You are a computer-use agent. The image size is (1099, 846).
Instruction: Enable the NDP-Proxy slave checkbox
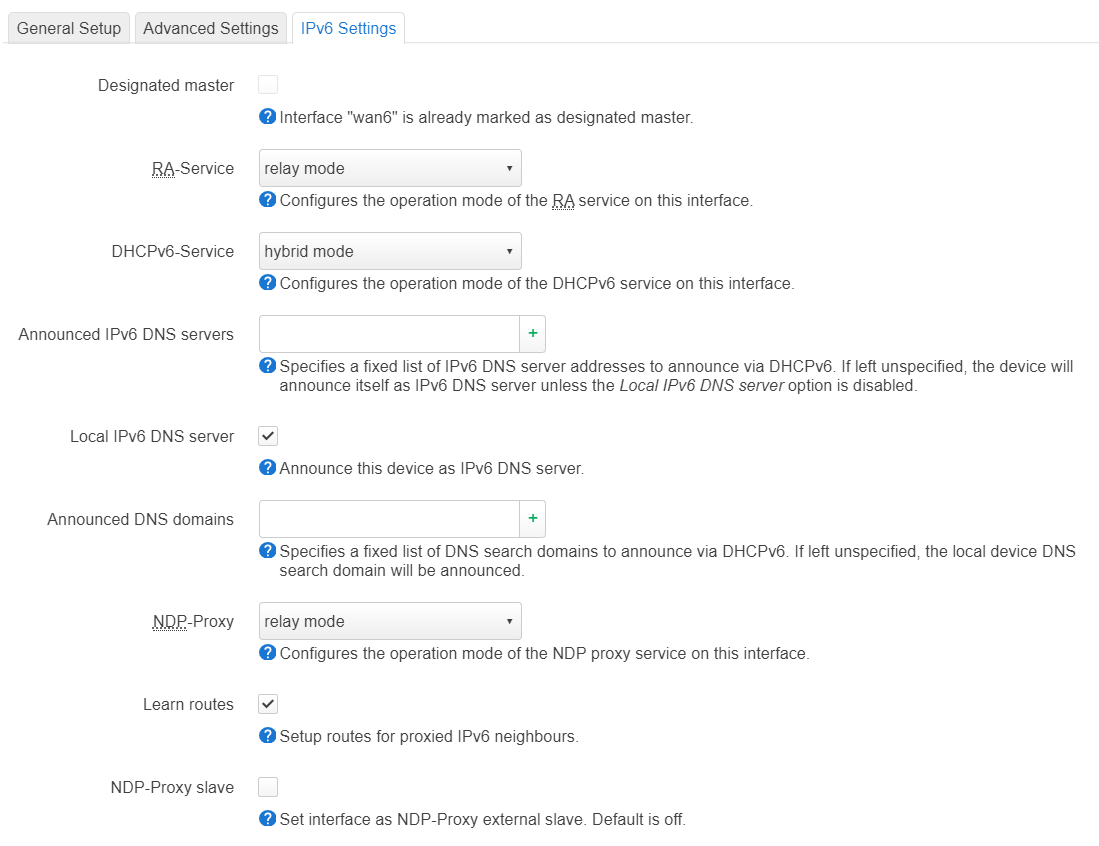(268, 787)
